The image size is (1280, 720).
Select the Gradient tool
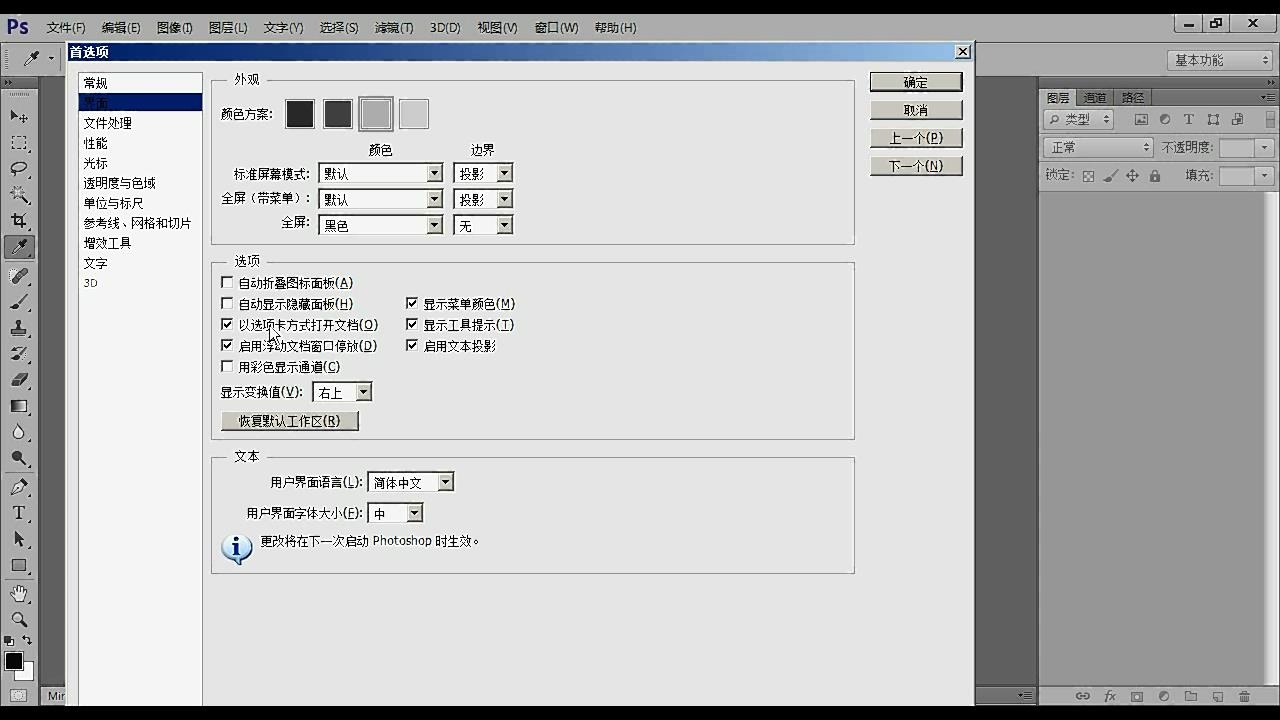19,406
